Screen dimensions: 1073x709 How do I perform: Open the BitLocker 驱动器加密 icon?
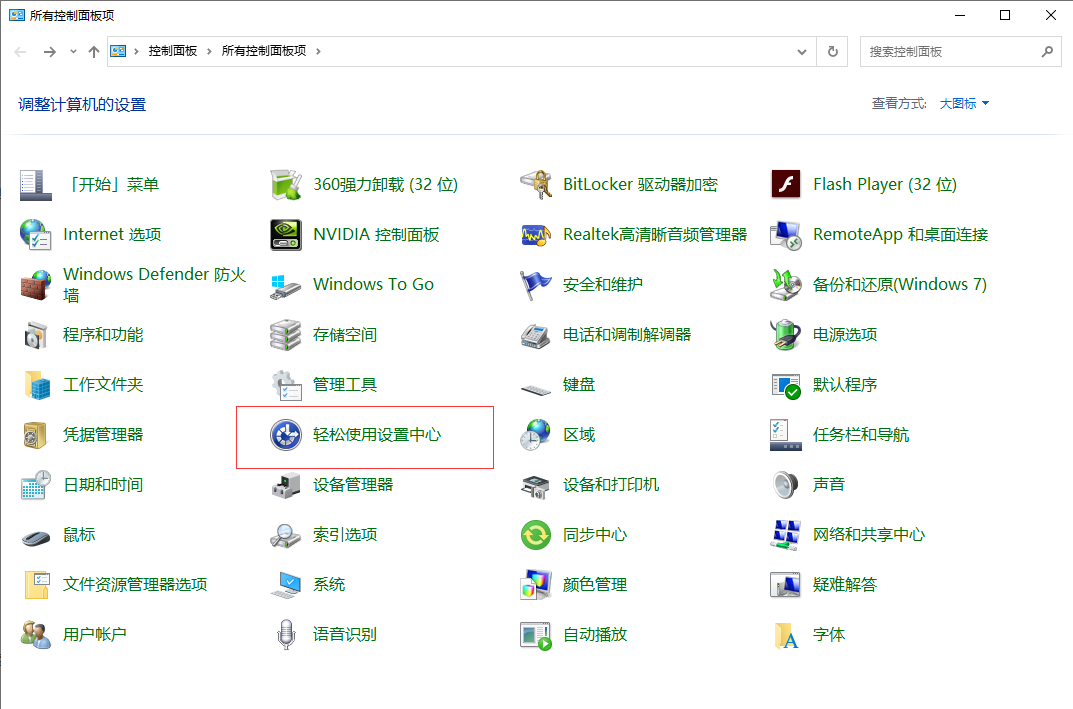536,185
